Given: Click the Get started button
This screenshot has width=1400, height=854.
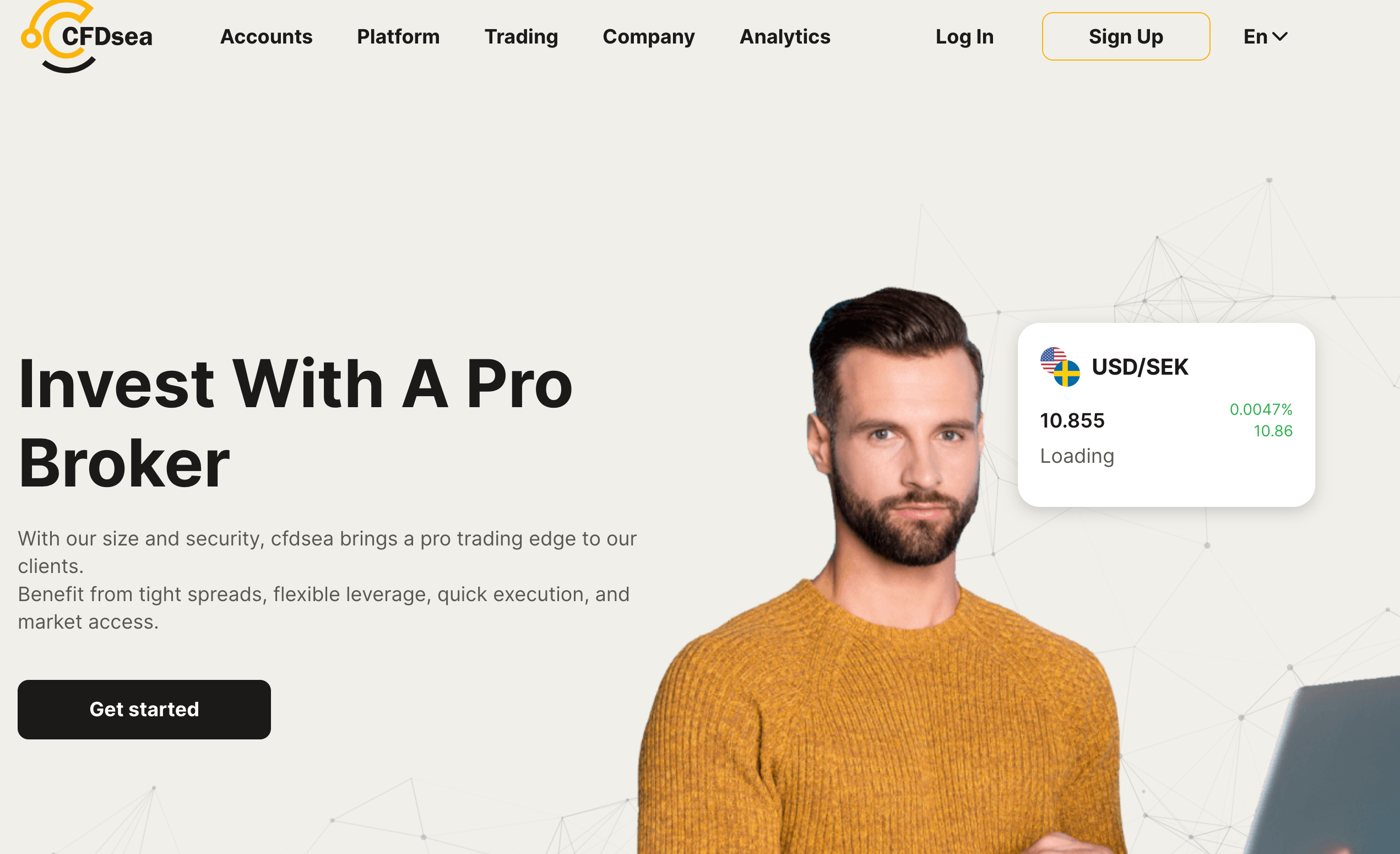Looking at the screenshot, I should click(x=144, y=709).
